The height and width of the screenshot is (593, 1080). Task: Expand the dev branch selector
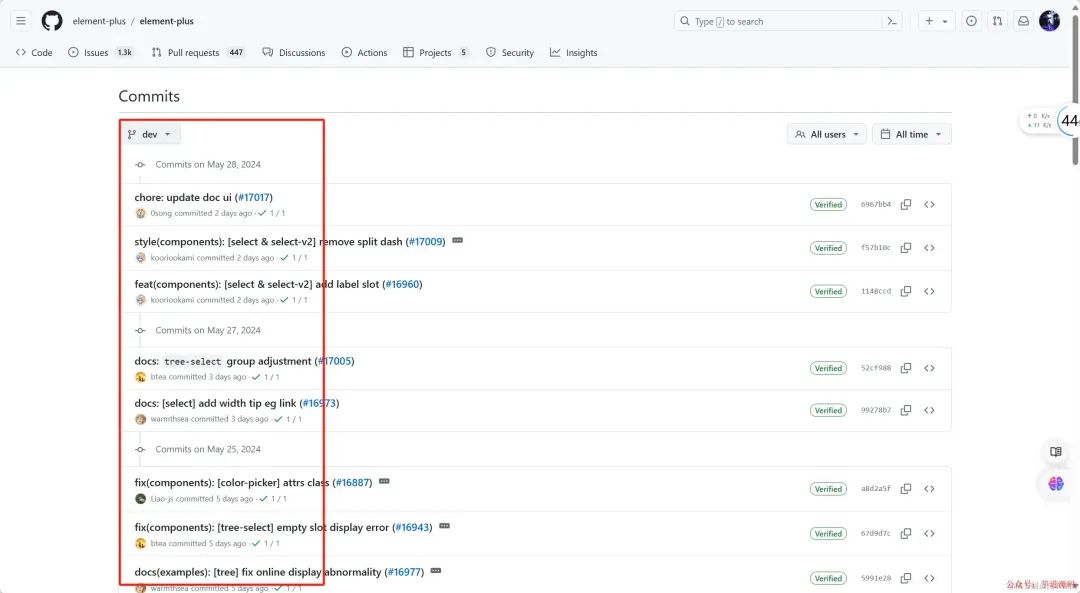coord(150,134)
